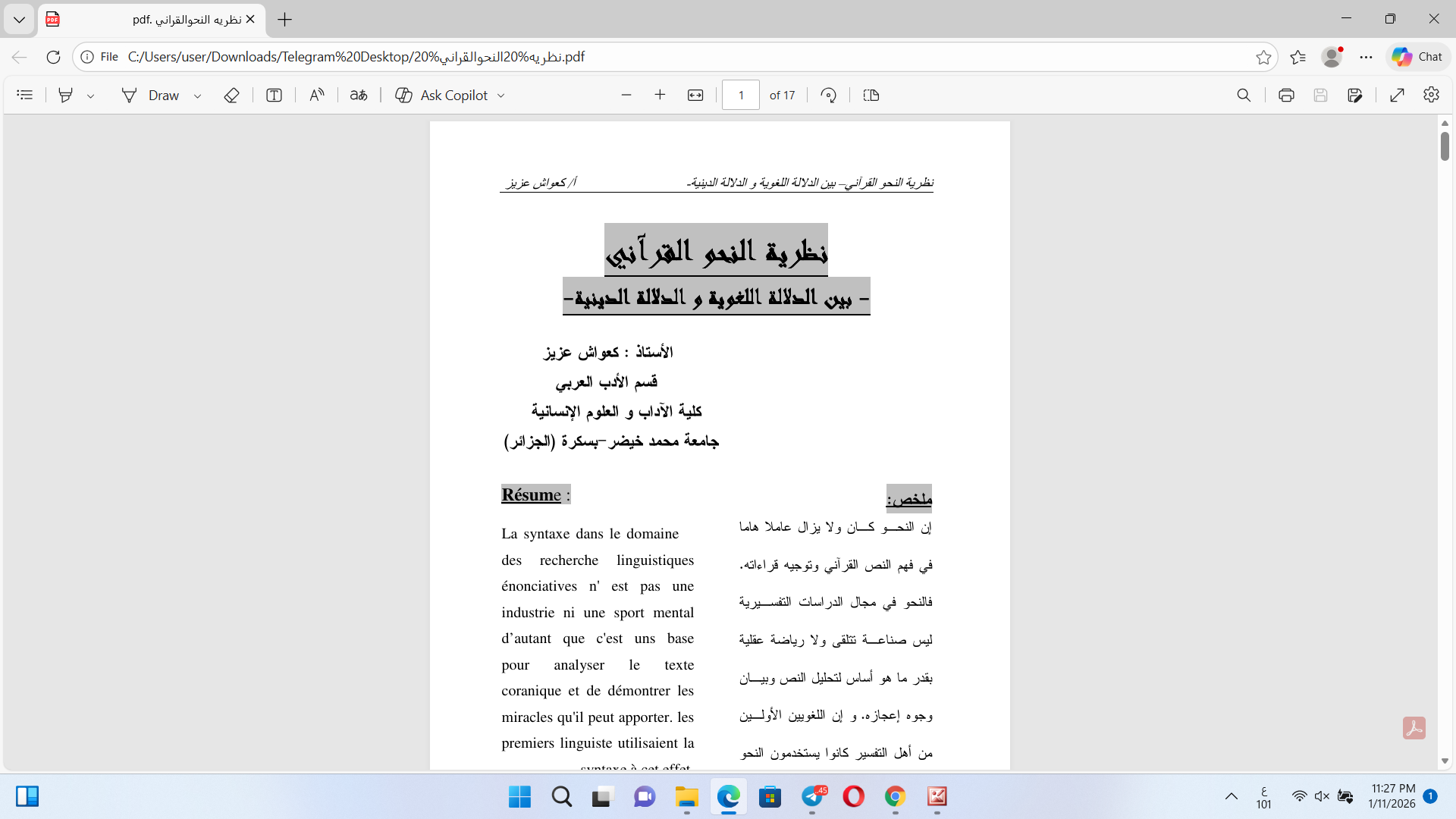
Task: Open Windows Start menu
Action: pyautogui.click(x=519, y=796)
